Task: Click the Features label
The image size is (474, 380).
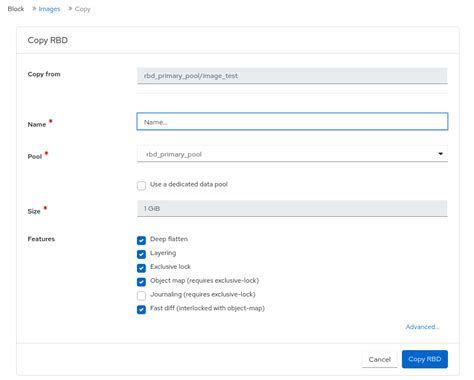Action: click(x=41, y=239)
